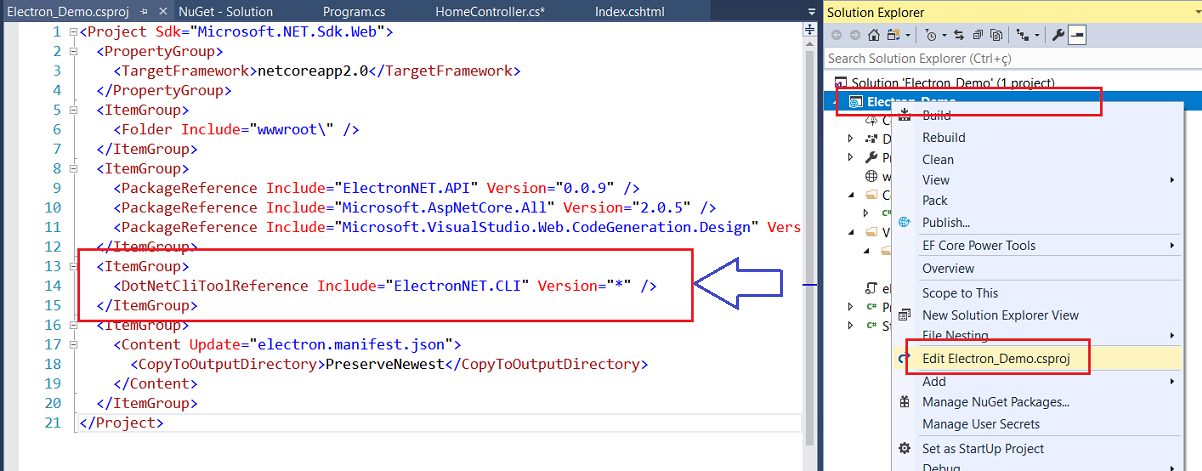Image resolution: width=1202 pixels, height=471 pixels.
Task: Click the Pending Changes Filter clock icon
Action: point(930,35)
